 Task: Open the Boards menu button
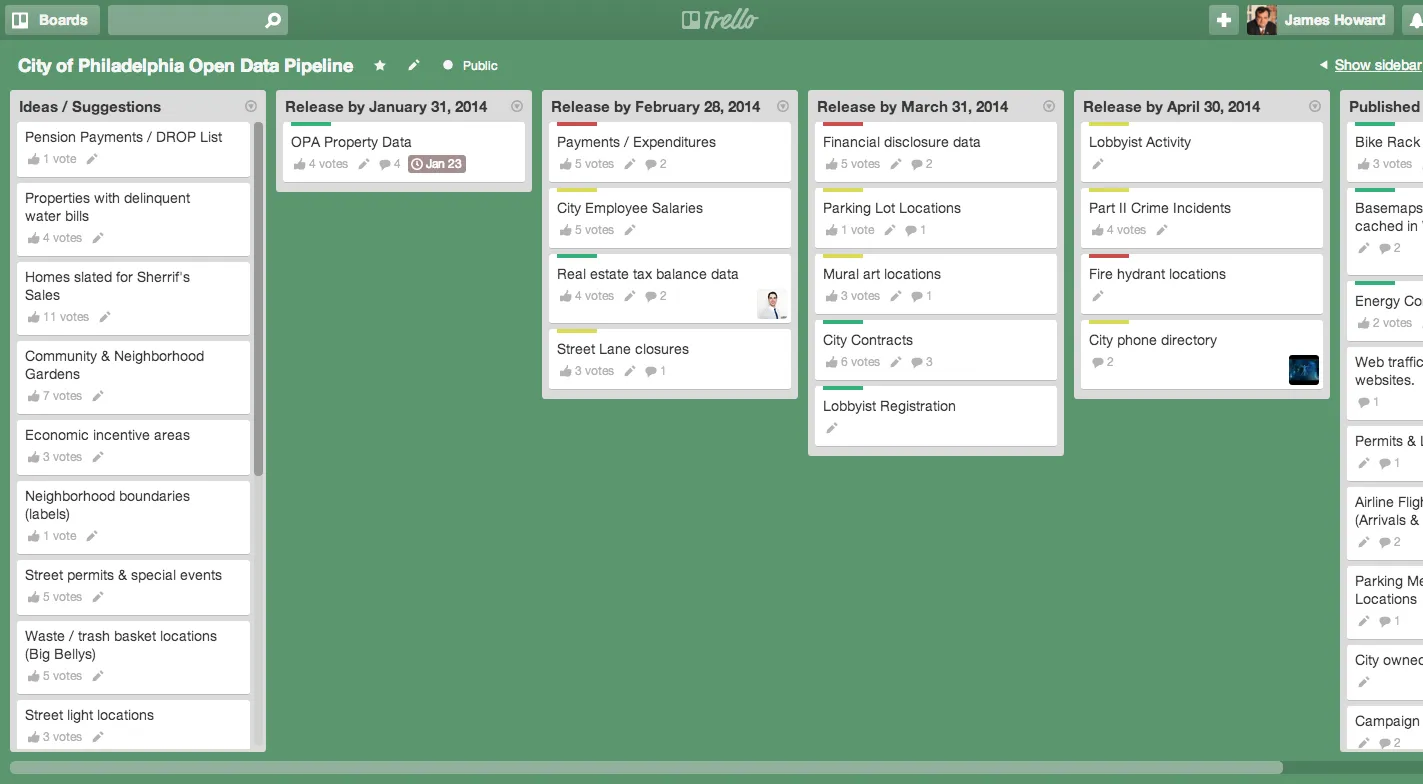tap(51, 20)
